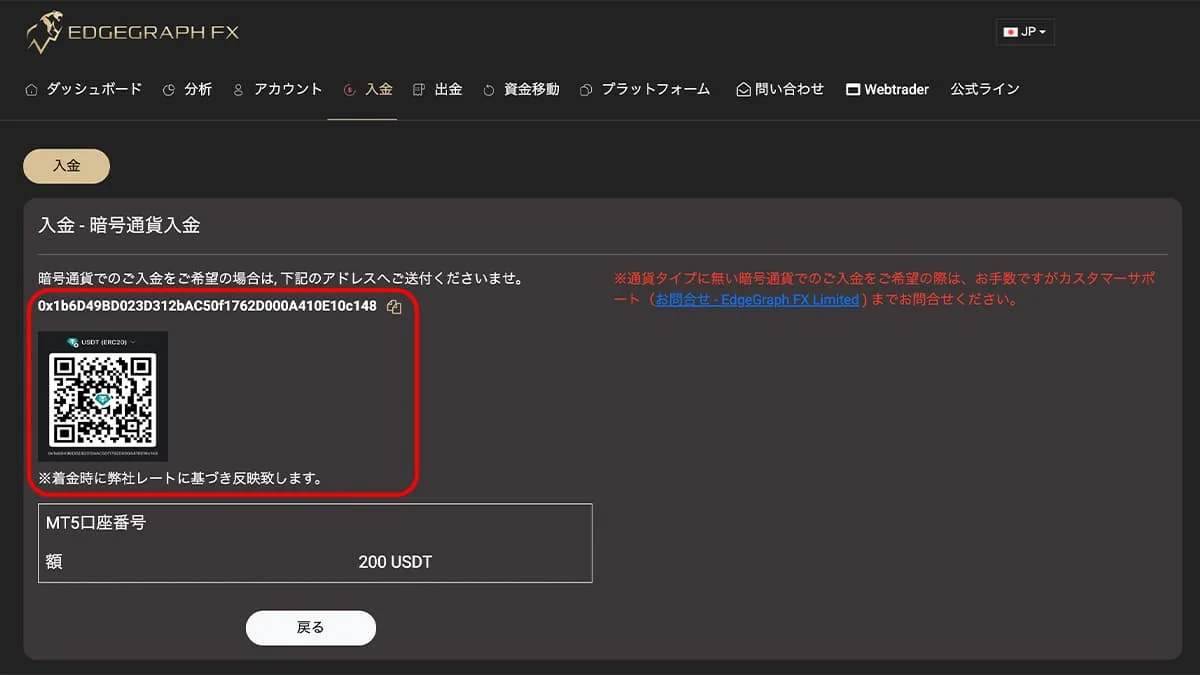Click the 戻る back button
This screenshot has height=675, width=1200.
coord(311,628)
